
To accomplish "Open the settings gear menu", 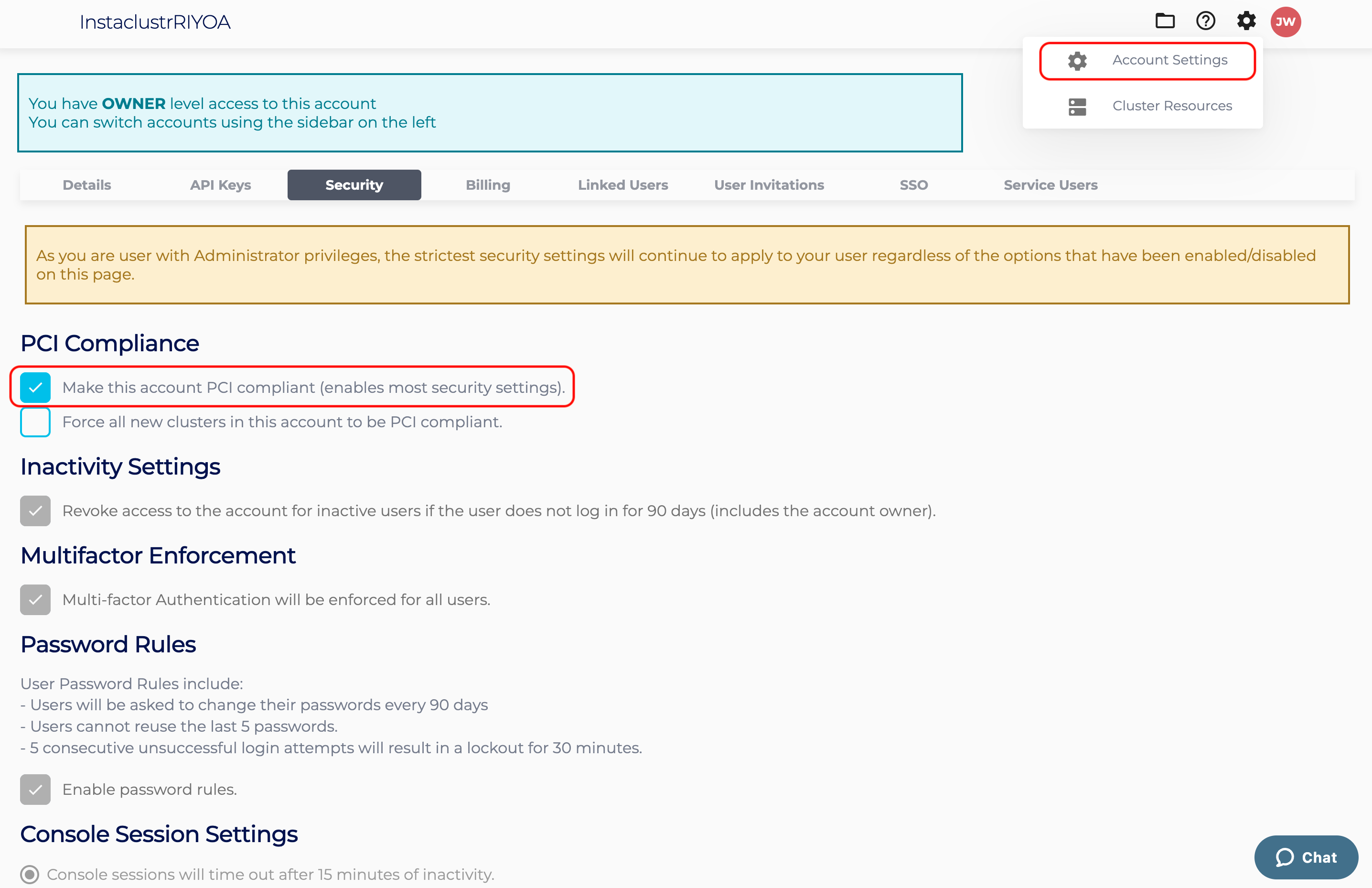I will 1246,22.
